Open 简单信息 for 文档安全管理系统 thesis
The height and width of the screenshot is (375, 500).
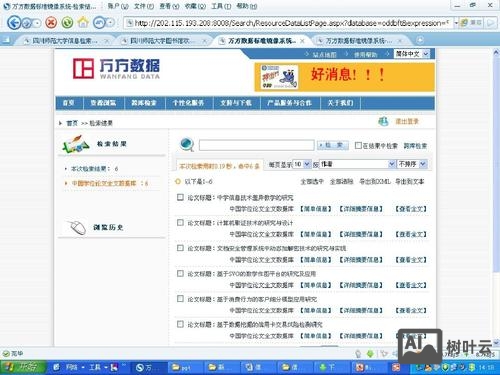(x=315, y=260)
